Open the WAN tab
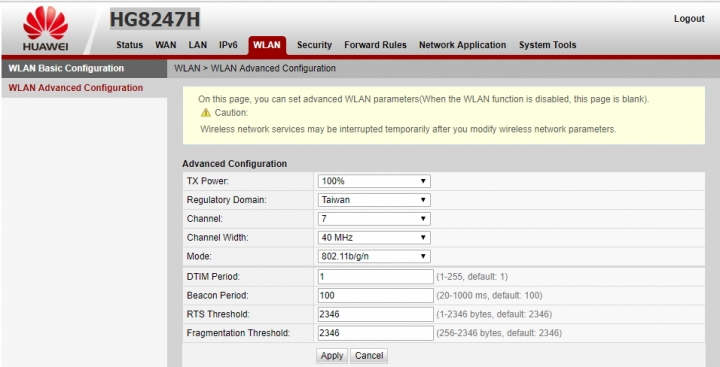The width and height of the screenshot is (720, 367). pyautogui.click(x=166, y=45)
